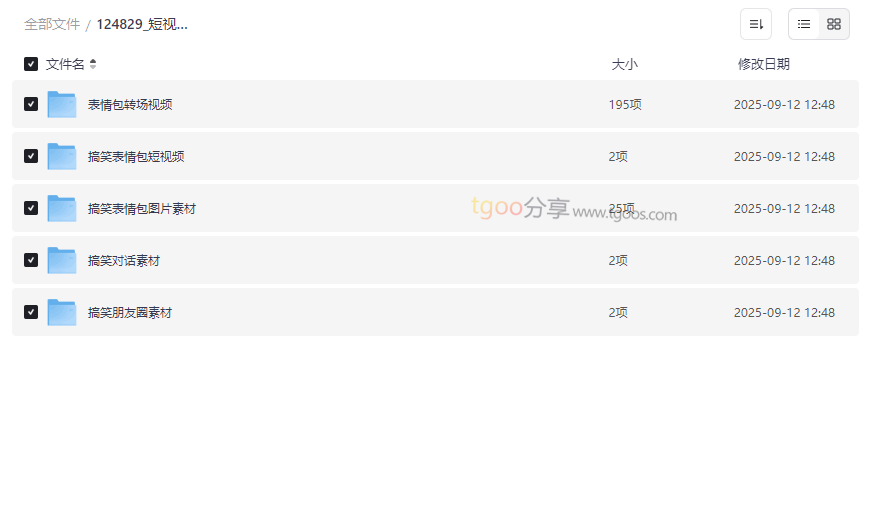The image size is (874, 514).
Task: Uncheck the 表情包转场视频 row checkbox
Action: click(x=31, y=104)
